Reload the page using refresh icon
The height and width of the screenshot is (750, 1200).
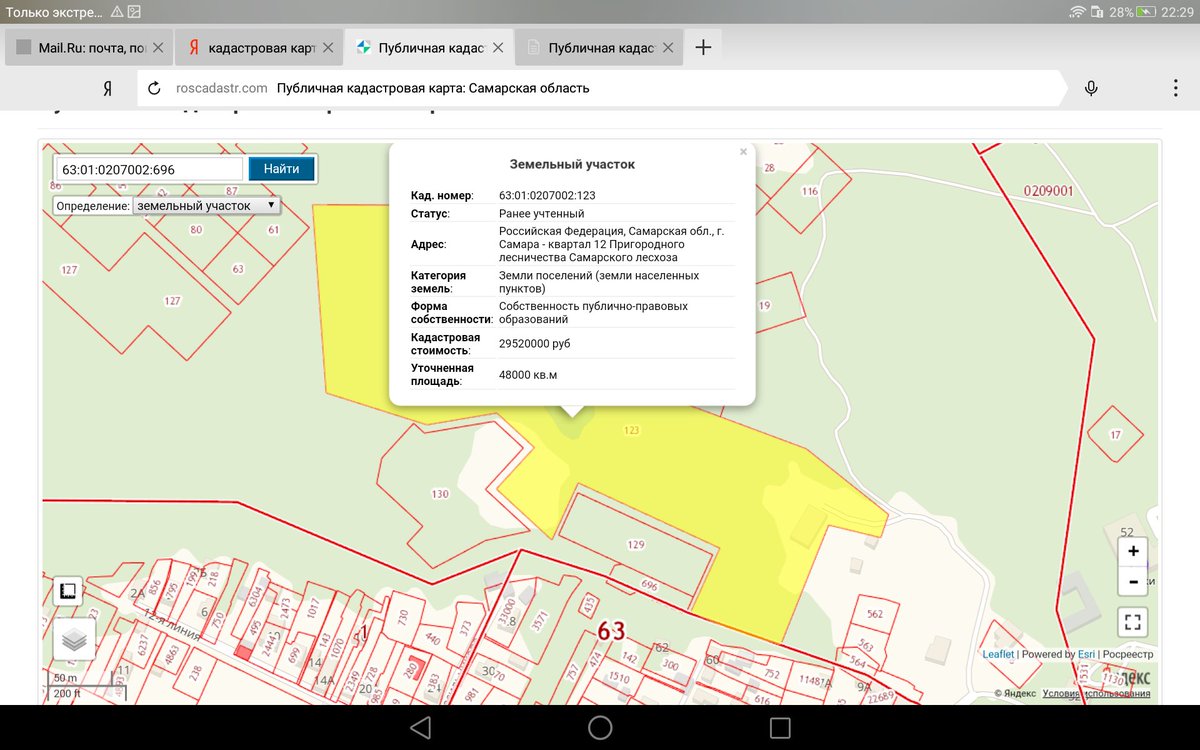pos(154,88)
